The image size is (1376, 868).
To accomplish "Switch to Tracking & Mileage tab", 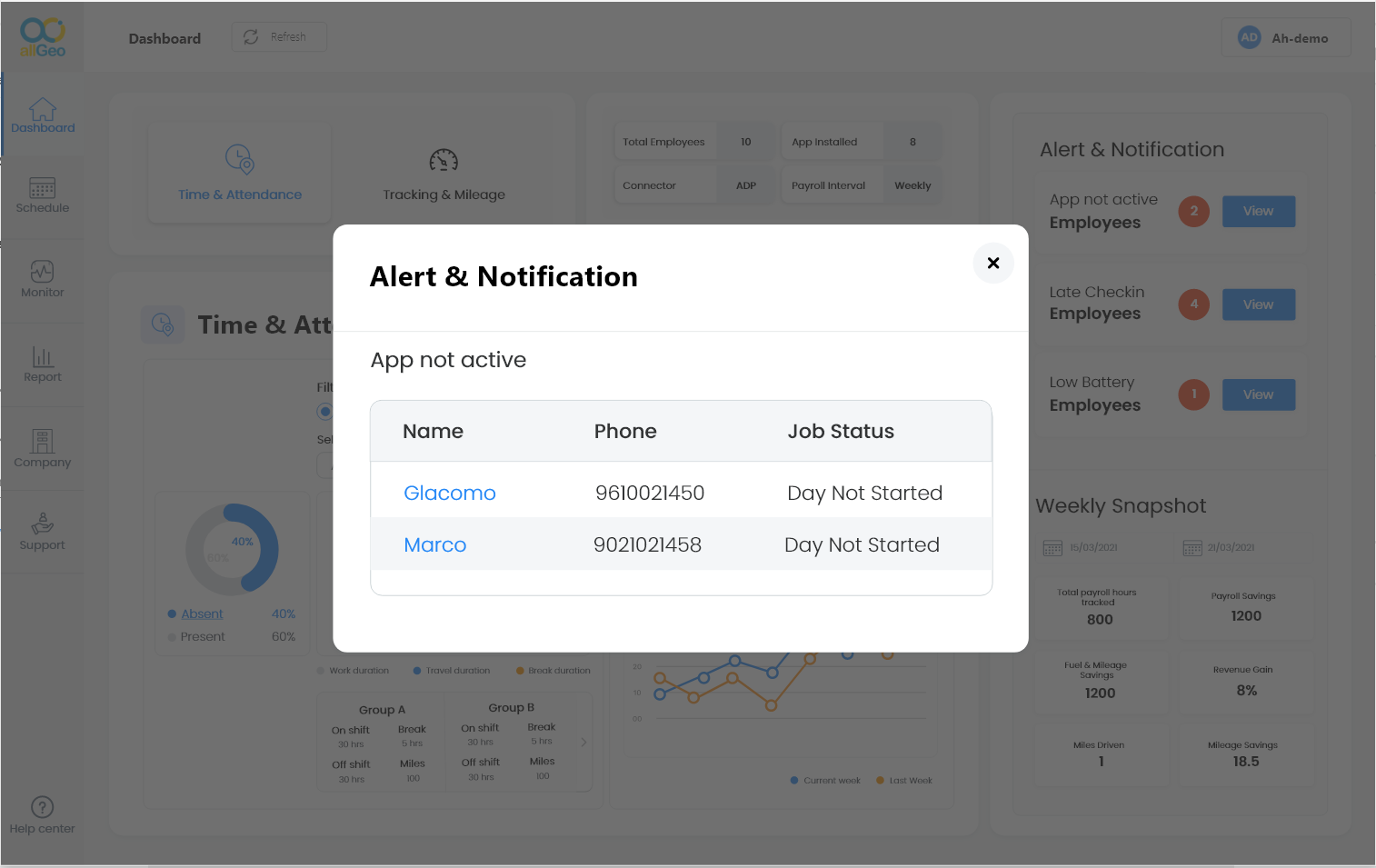I will [x=444, y=173].
